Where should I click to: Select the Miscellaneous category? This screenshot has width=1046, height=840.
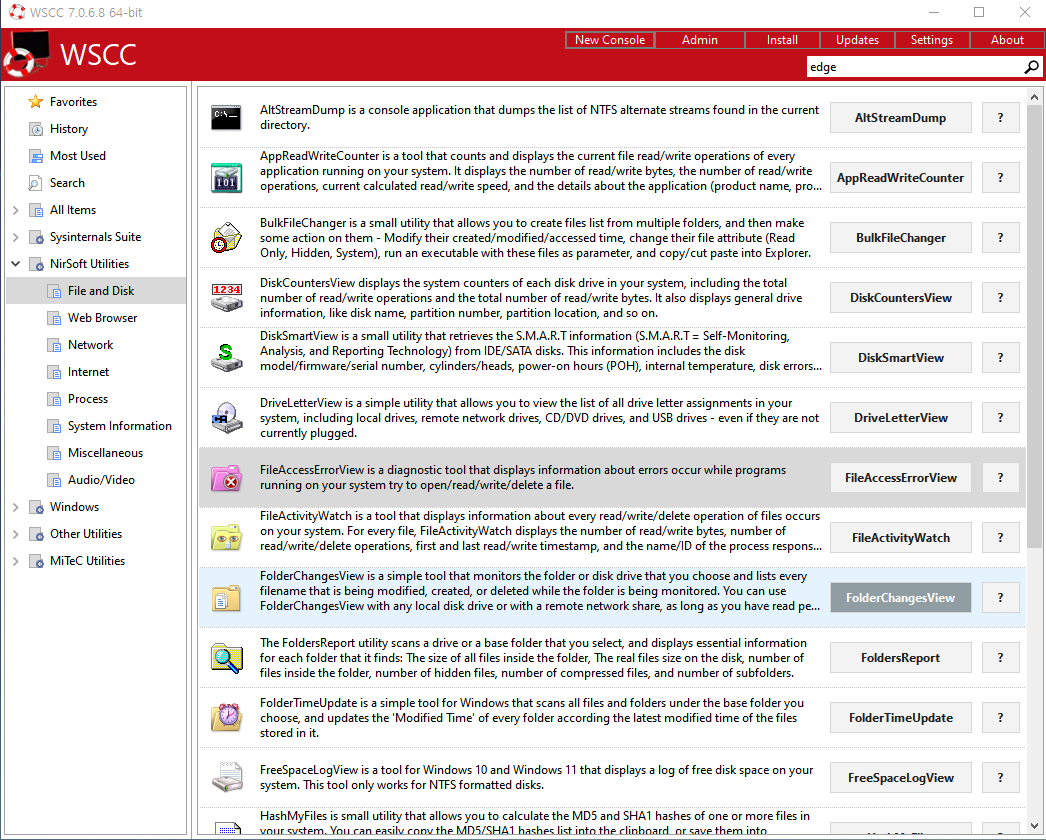click(105, 453)
